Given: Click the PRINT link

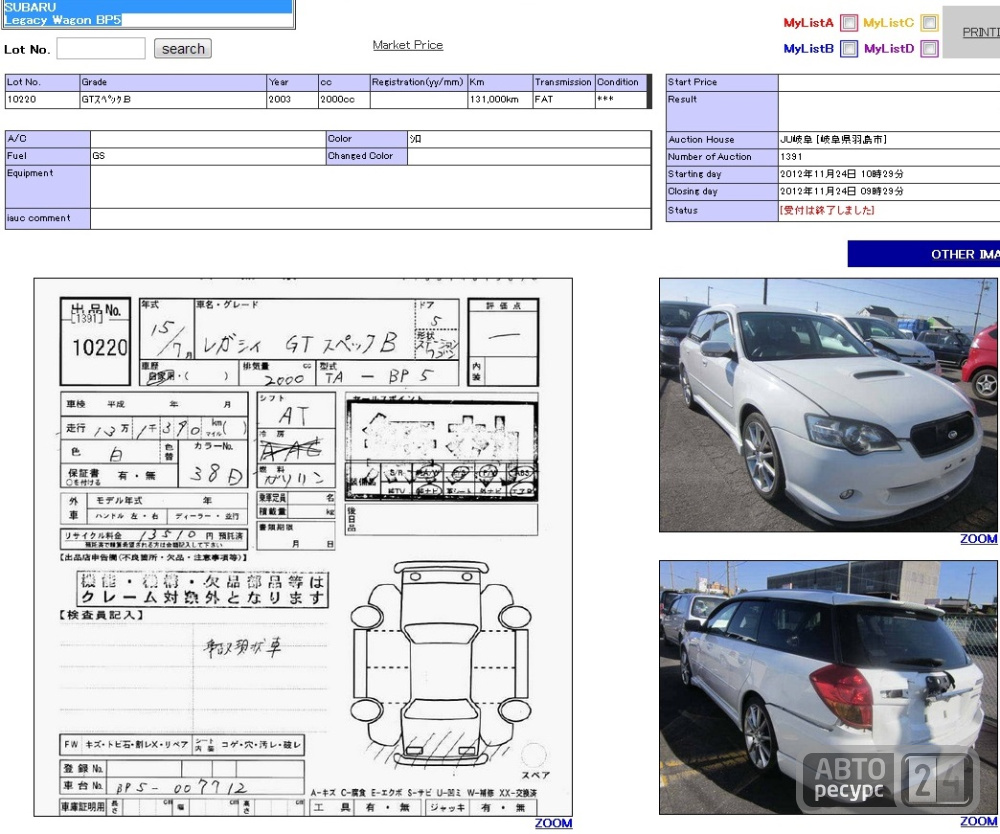Looking at the screenshot, I should click(981, 32).
